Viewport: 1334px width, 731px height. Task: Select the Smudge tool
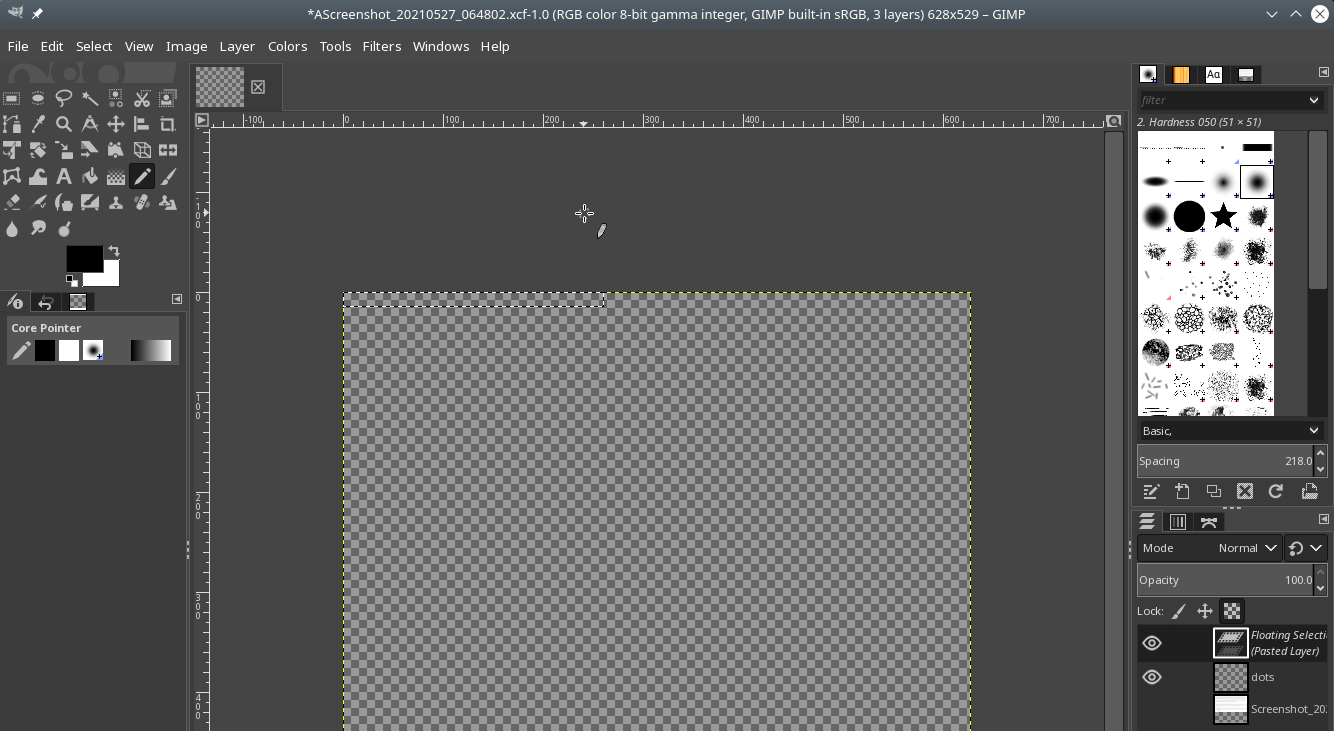[38, 228]
